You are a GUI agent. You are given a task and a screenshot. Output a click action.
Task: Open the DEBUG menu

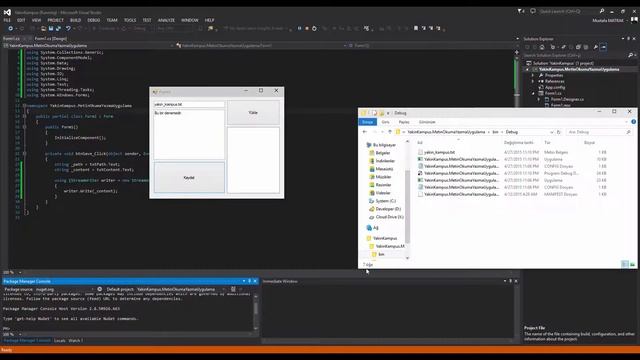94,20
